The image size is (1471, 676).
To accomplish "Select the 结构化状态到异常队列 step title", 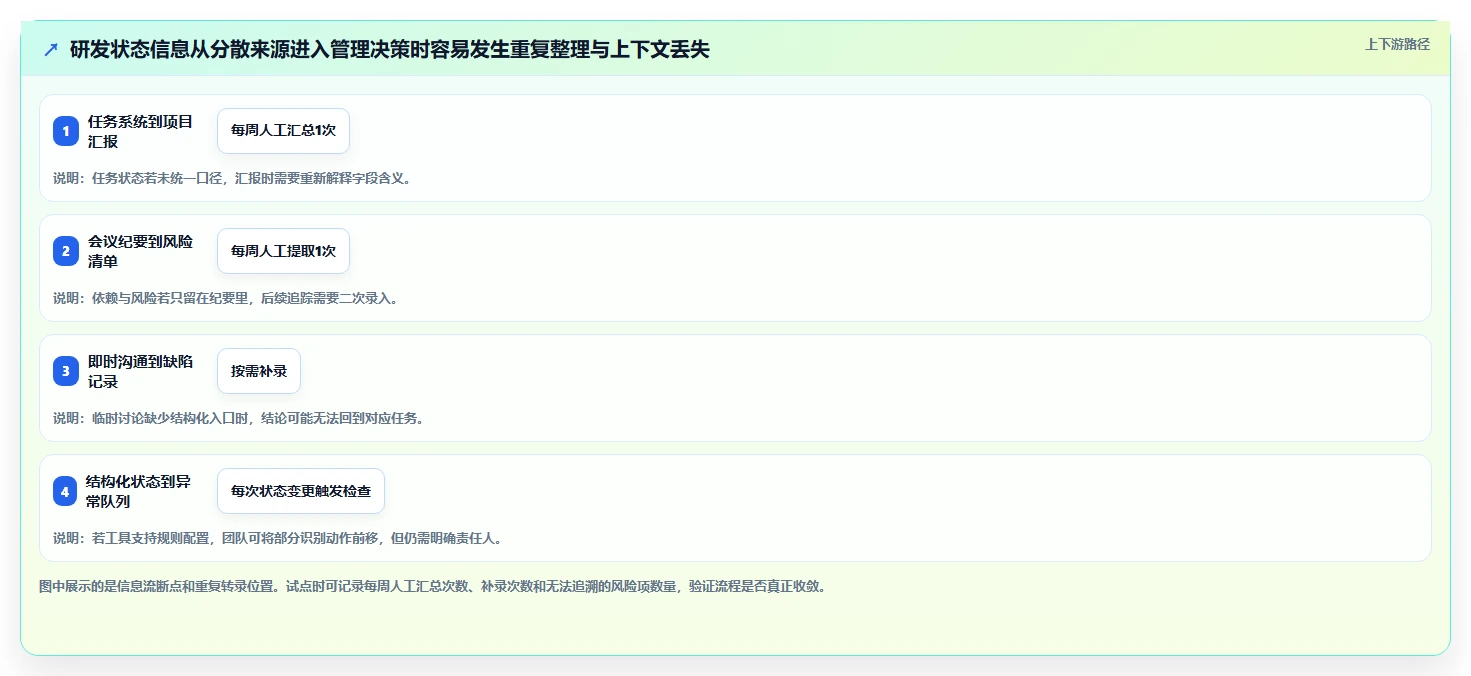I will point(138,491).
